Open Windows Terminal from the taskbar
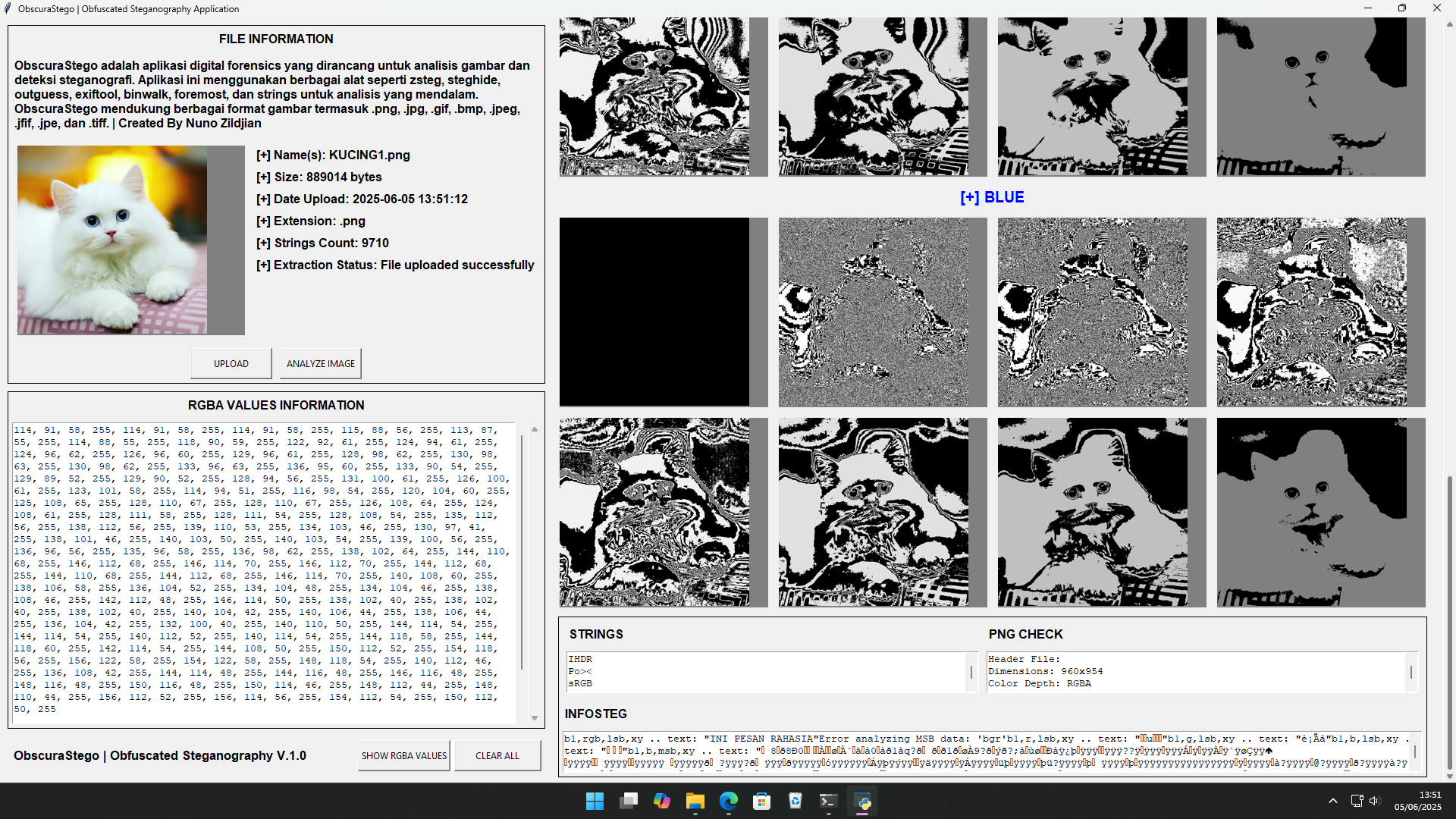1456x819 pixels. click(x=828, y=801)
